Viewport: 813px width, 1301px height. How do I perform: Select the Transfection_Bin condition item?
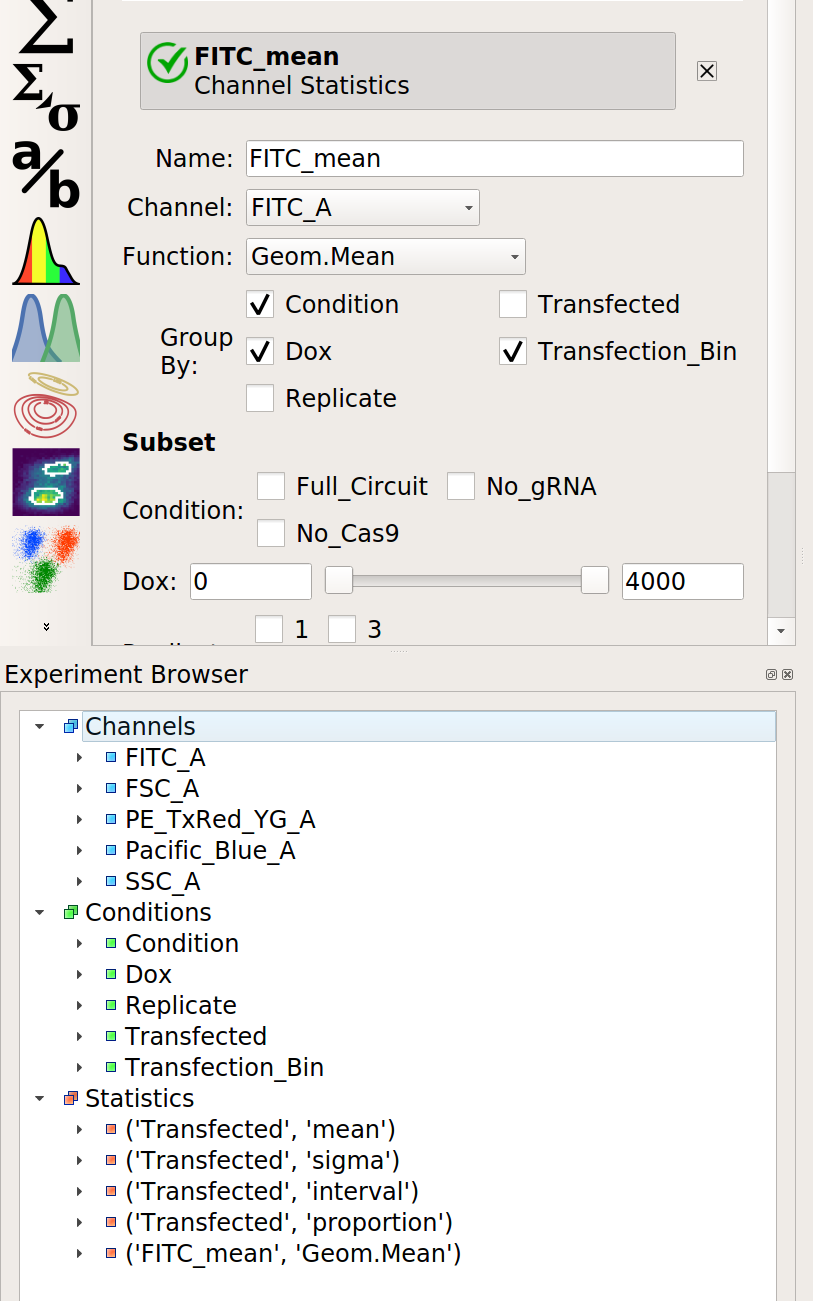click(224, 1068)
